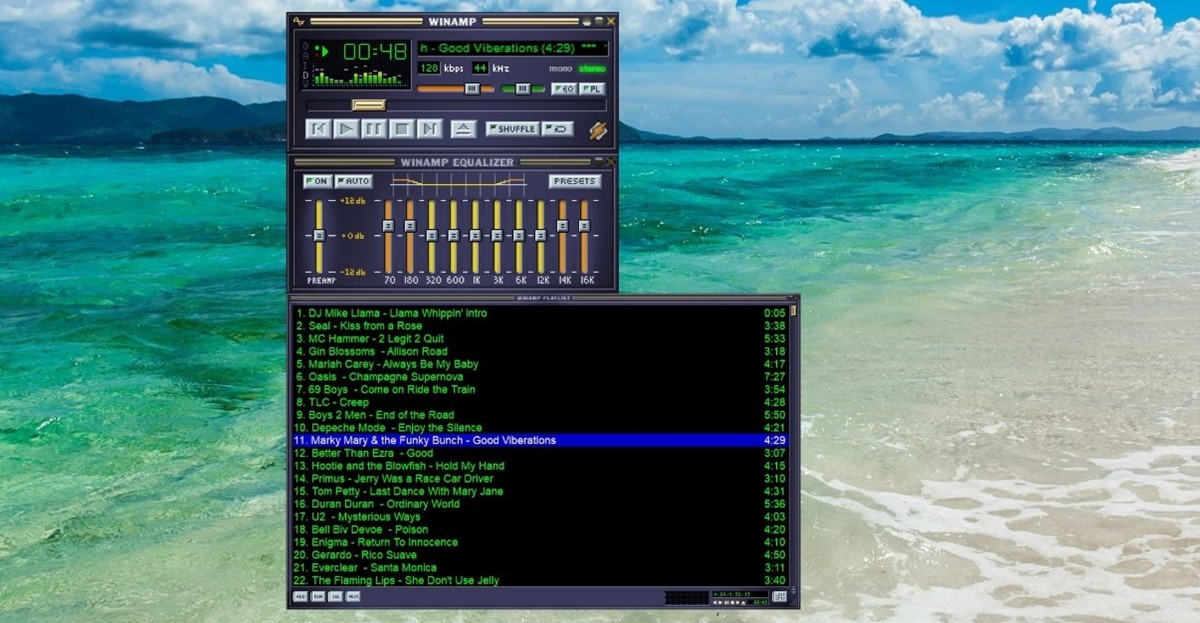Select "18. Bell Biv Devoe - Poison"
This screenshot has width=1200, height=623.
point(540,530)
